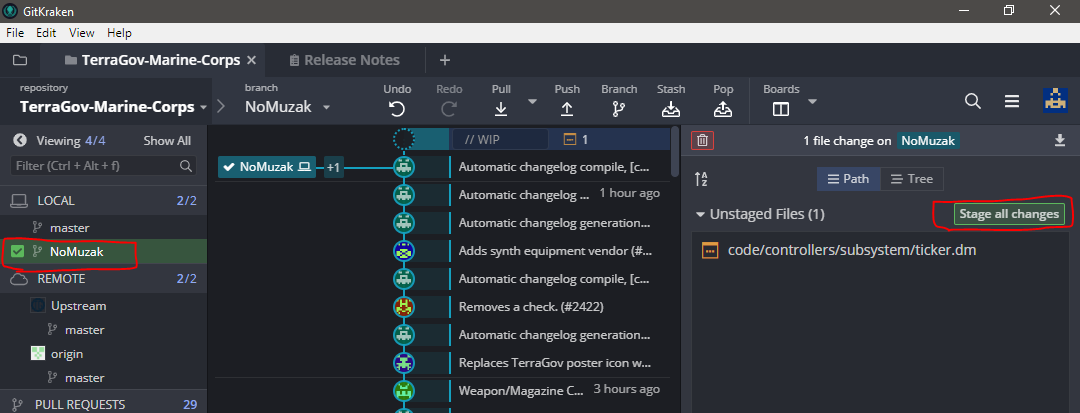This screenshot has height=413, width=1080.
Task: Open the user profile avatar
Action: 1055,100
